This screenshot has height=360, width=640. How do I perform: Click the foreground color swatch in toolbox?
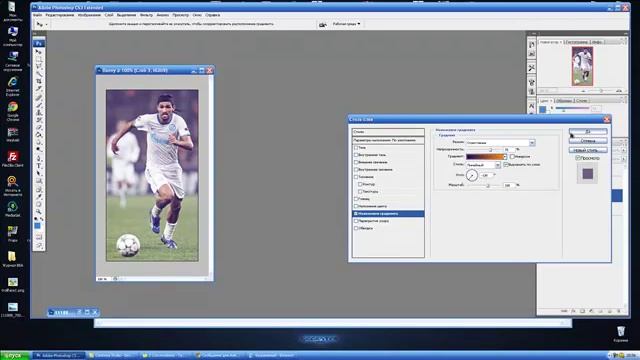point(37,226)
